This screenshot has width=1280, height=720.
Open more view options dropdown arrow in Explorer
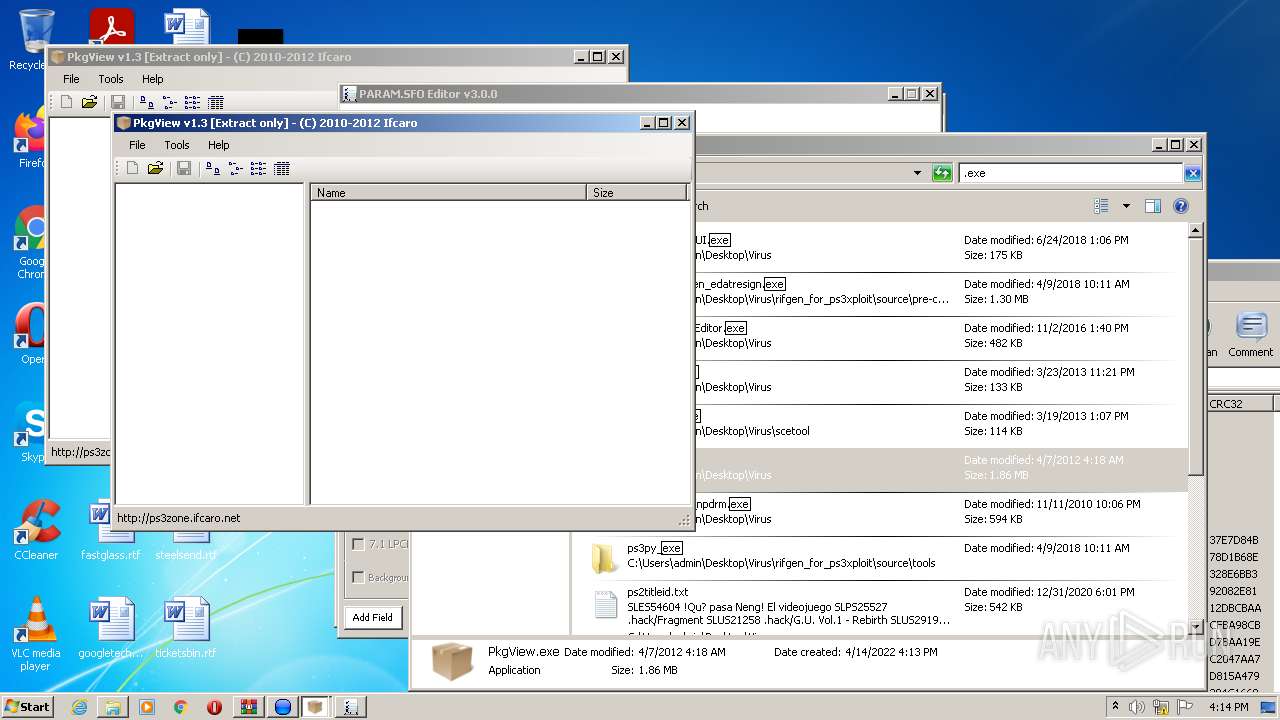[1126, 206]
